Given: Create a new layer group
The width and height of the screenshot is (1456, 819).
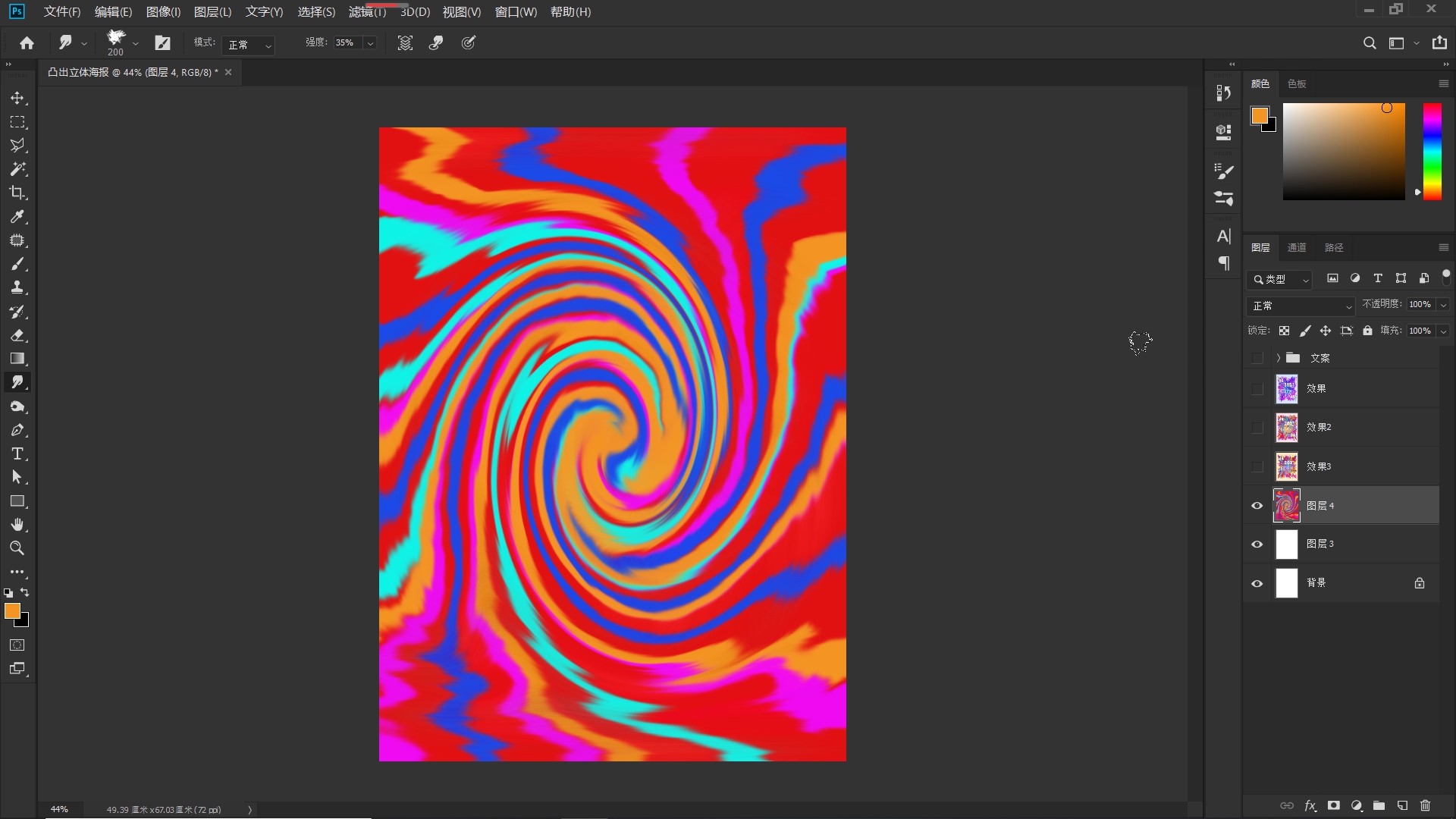Looking at the screenshot, I should (1379, 805).
